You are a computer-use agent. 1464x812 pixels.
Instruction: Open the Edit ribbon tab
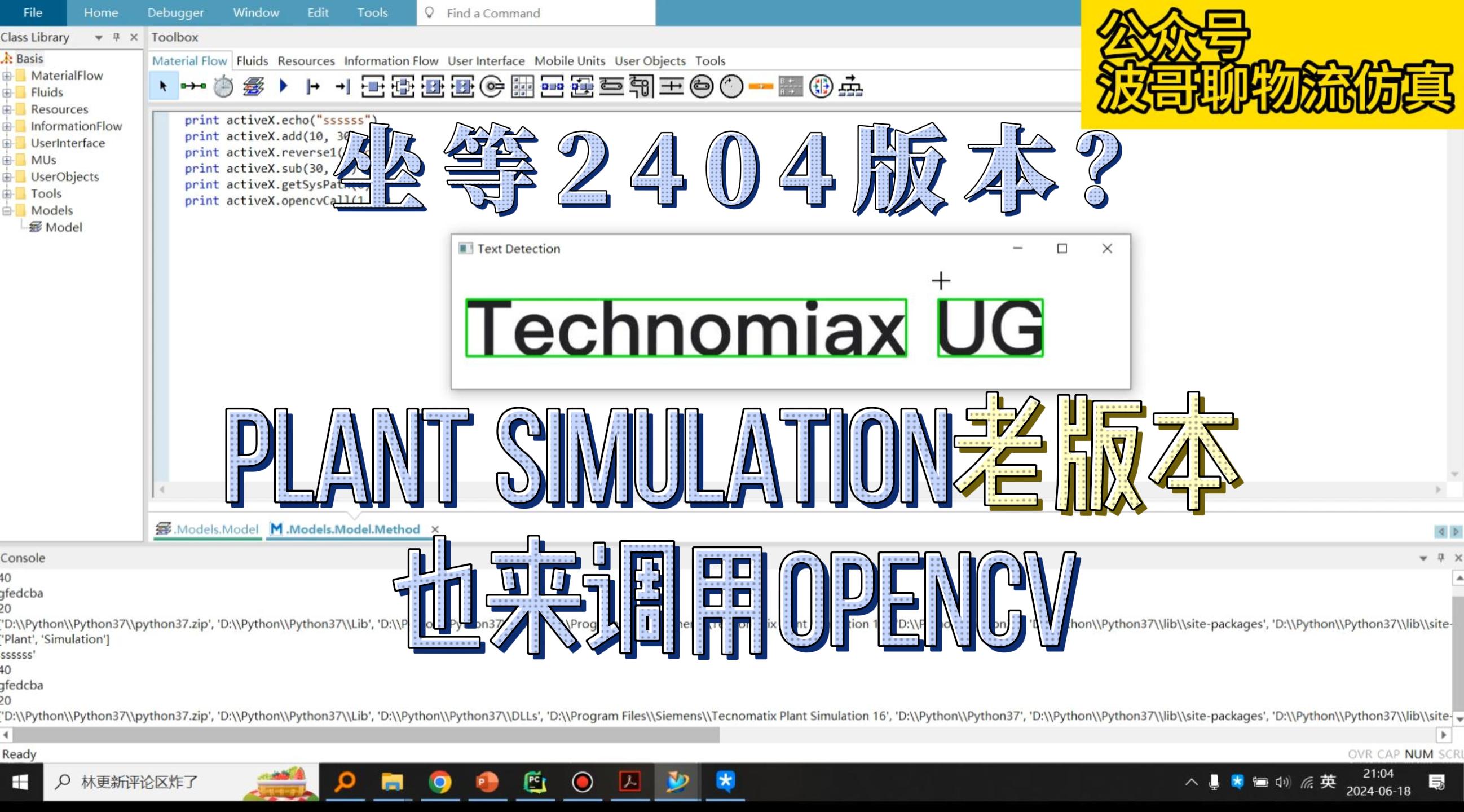tap(318, 12)
